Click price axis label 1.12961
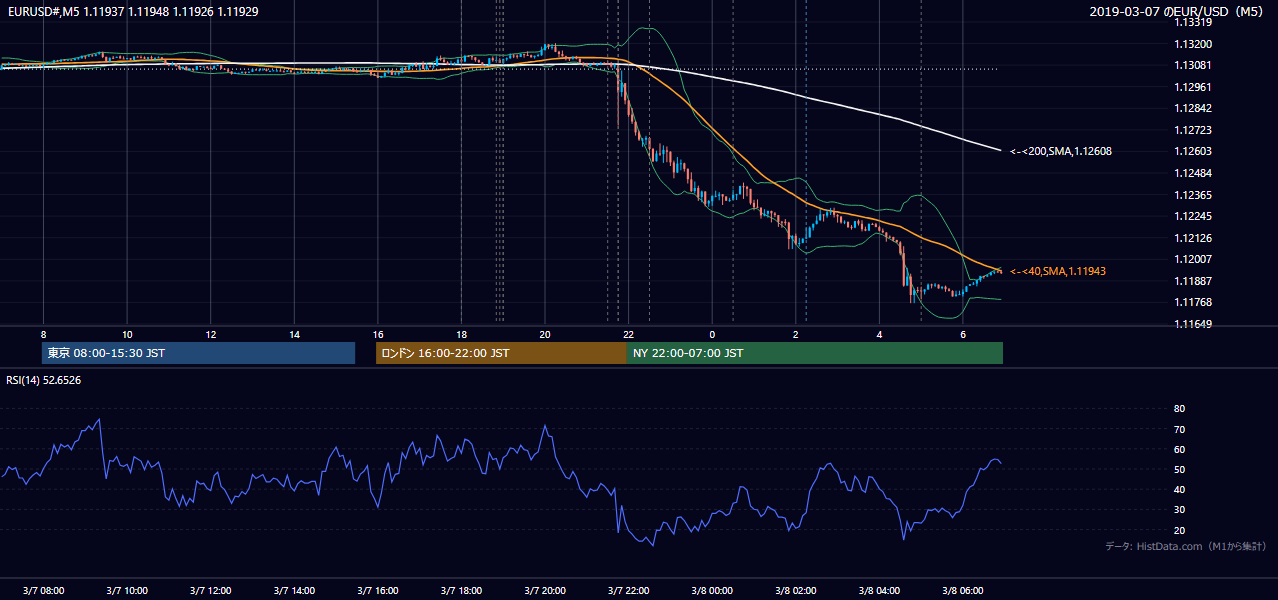Viewport: 1278px width, 600px height. 1194,87
